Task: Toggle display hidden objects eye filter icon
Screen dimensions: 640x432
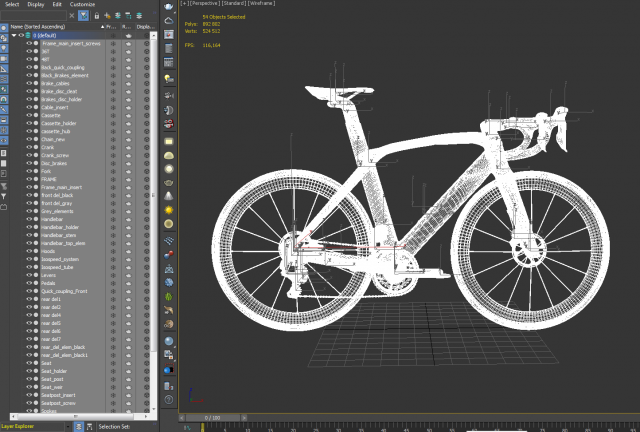Action: 4,140
